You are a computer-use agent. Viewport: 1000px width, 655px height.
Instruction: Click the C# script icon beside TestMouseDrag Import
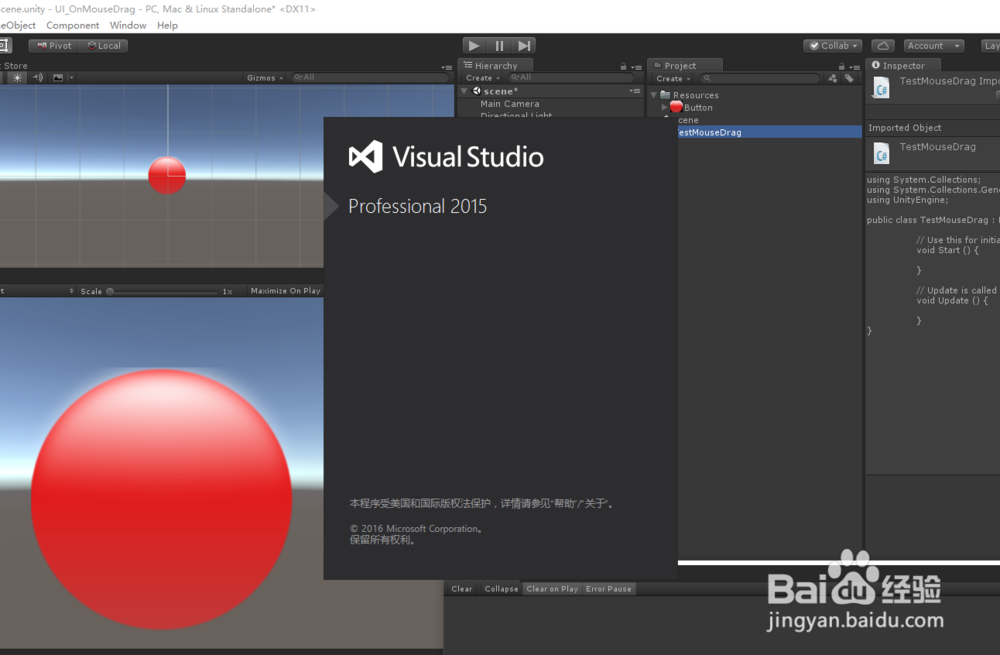pos(882,89)
